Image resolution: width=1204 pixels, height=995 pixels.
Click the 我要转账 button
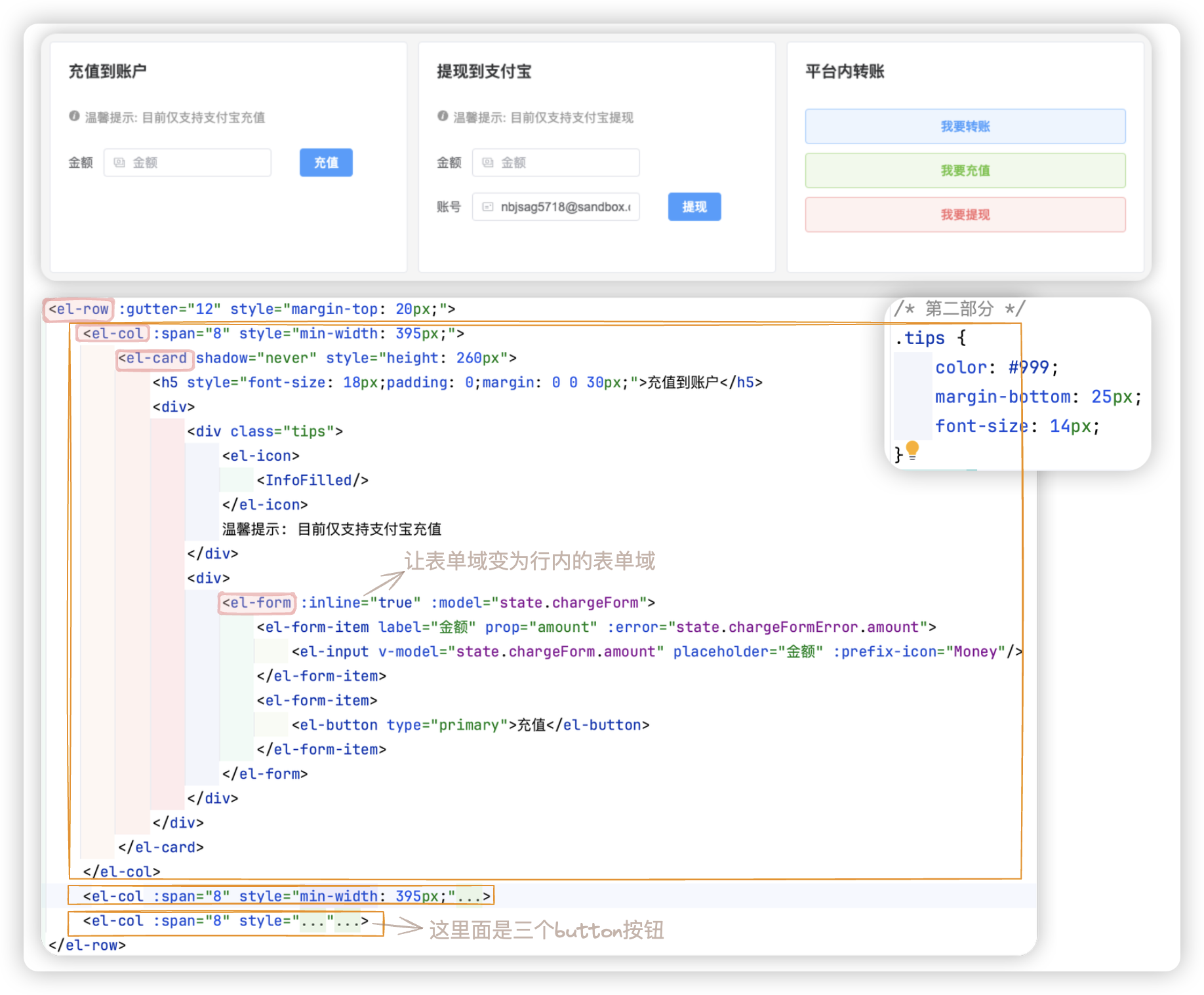965,127
